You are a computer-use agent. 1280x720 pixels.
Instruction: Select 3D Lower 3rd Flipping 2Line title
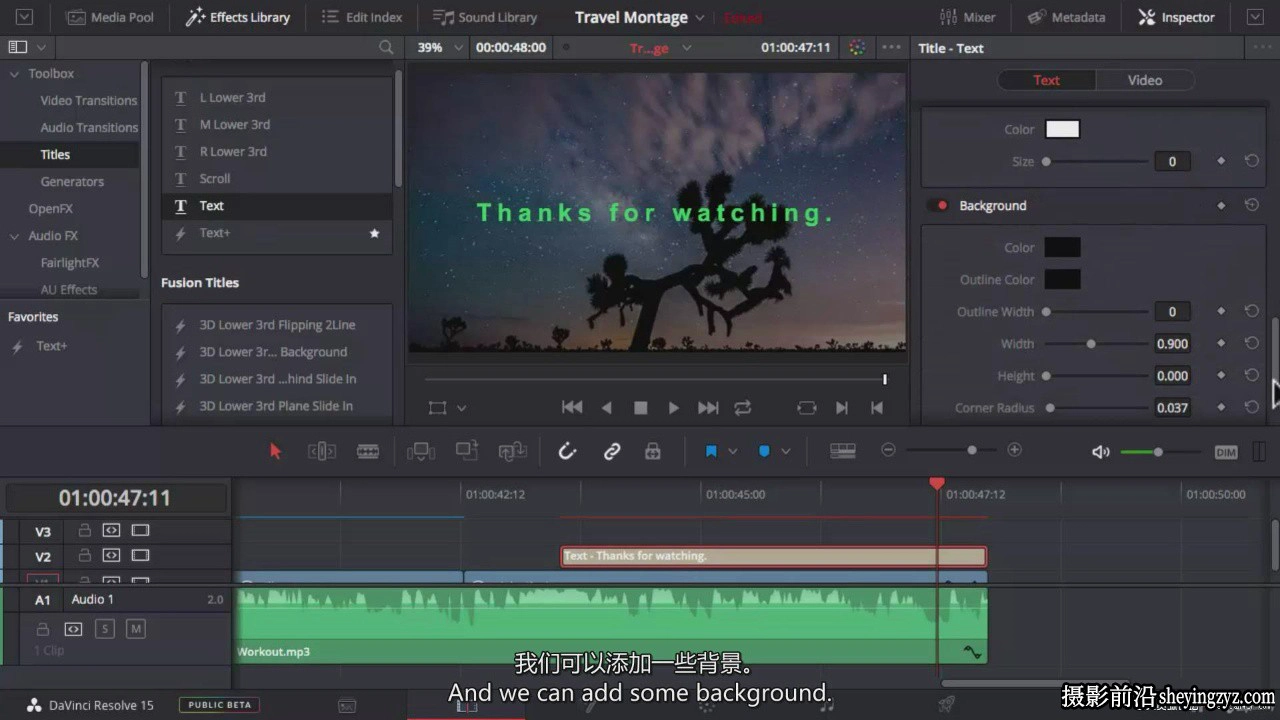pyautogui.click(x=276, y=325)
